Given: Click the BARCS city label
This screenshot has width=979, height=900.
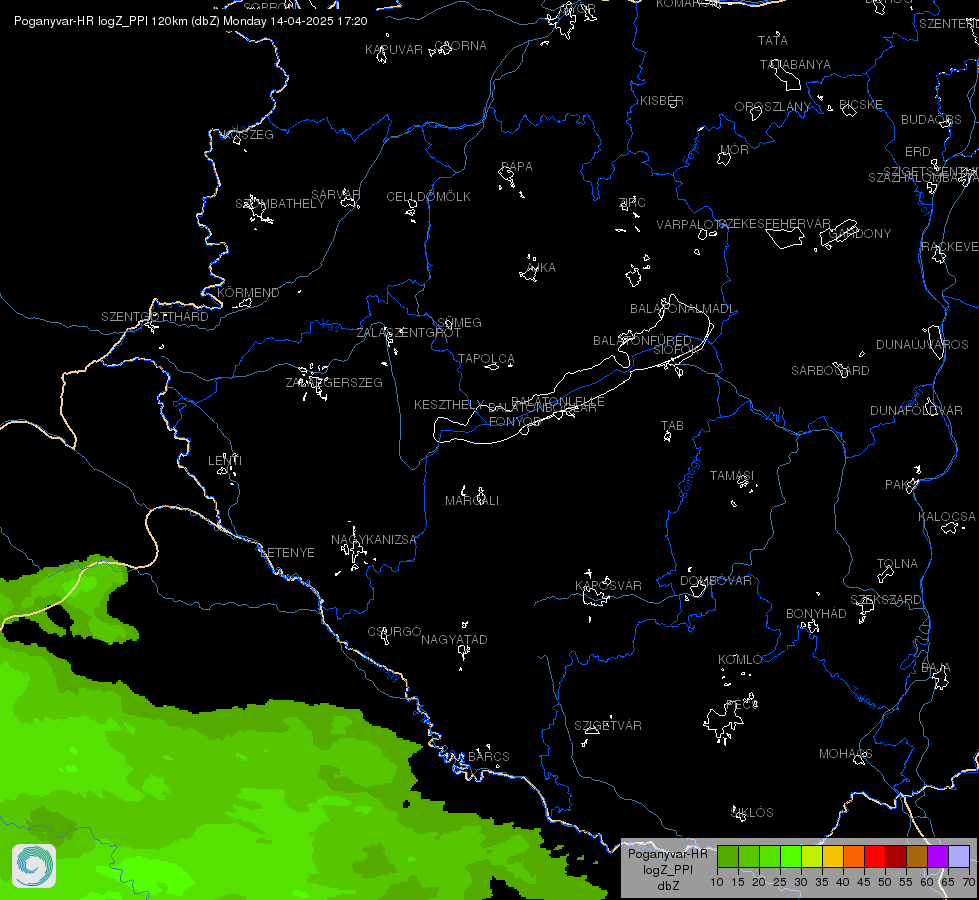Looking at the screenshot, I should 488,757.
